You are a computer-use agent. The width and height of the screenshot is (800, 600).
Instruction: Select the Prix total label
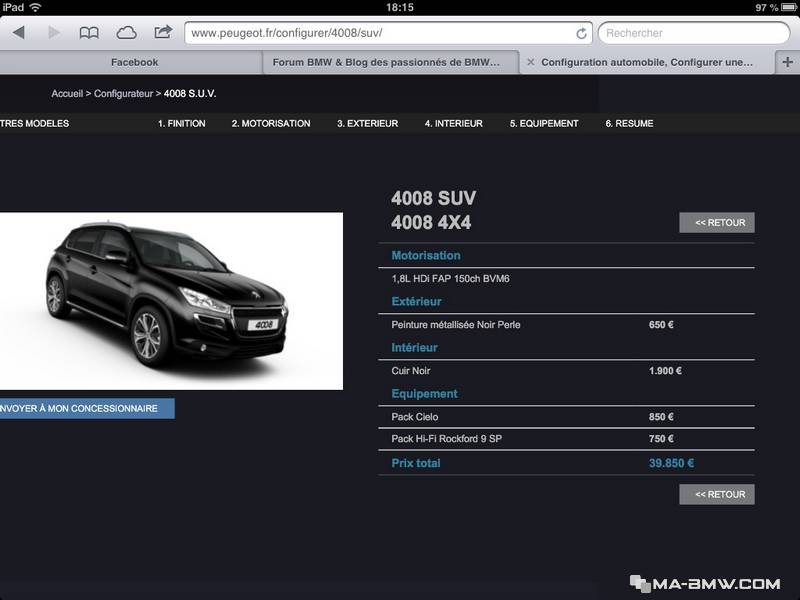(x=416, y=463)
